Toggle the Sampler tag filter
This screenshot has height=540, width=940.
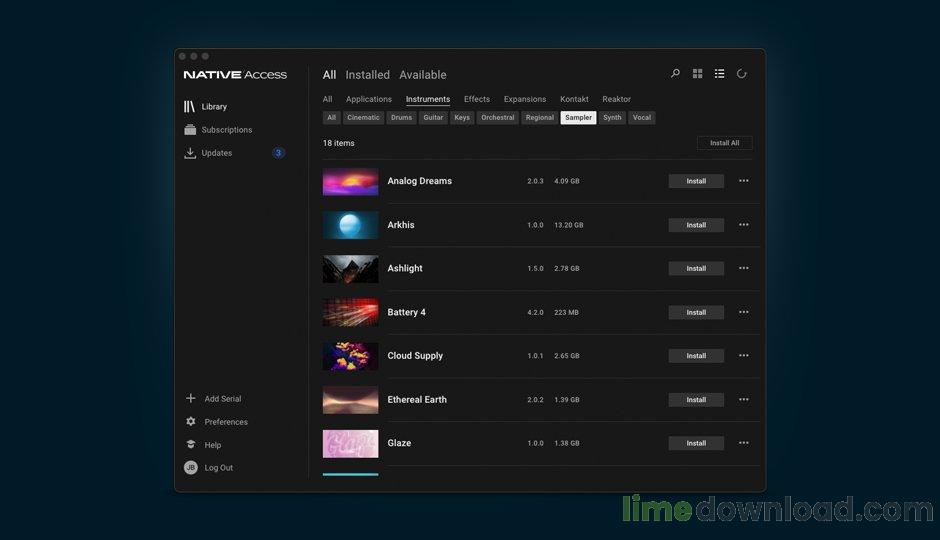(579, 117)
